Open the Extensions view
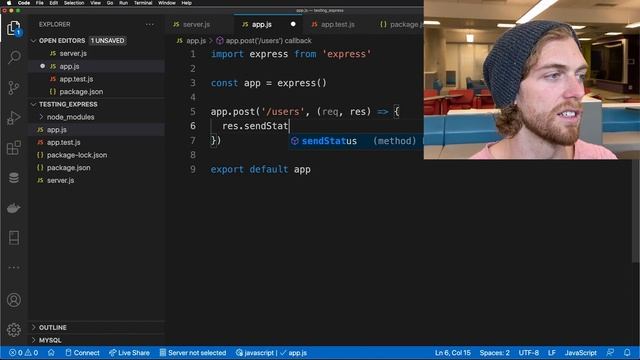Image resolution: width=640 pixels, height=360 pixels. click(14, 148)
